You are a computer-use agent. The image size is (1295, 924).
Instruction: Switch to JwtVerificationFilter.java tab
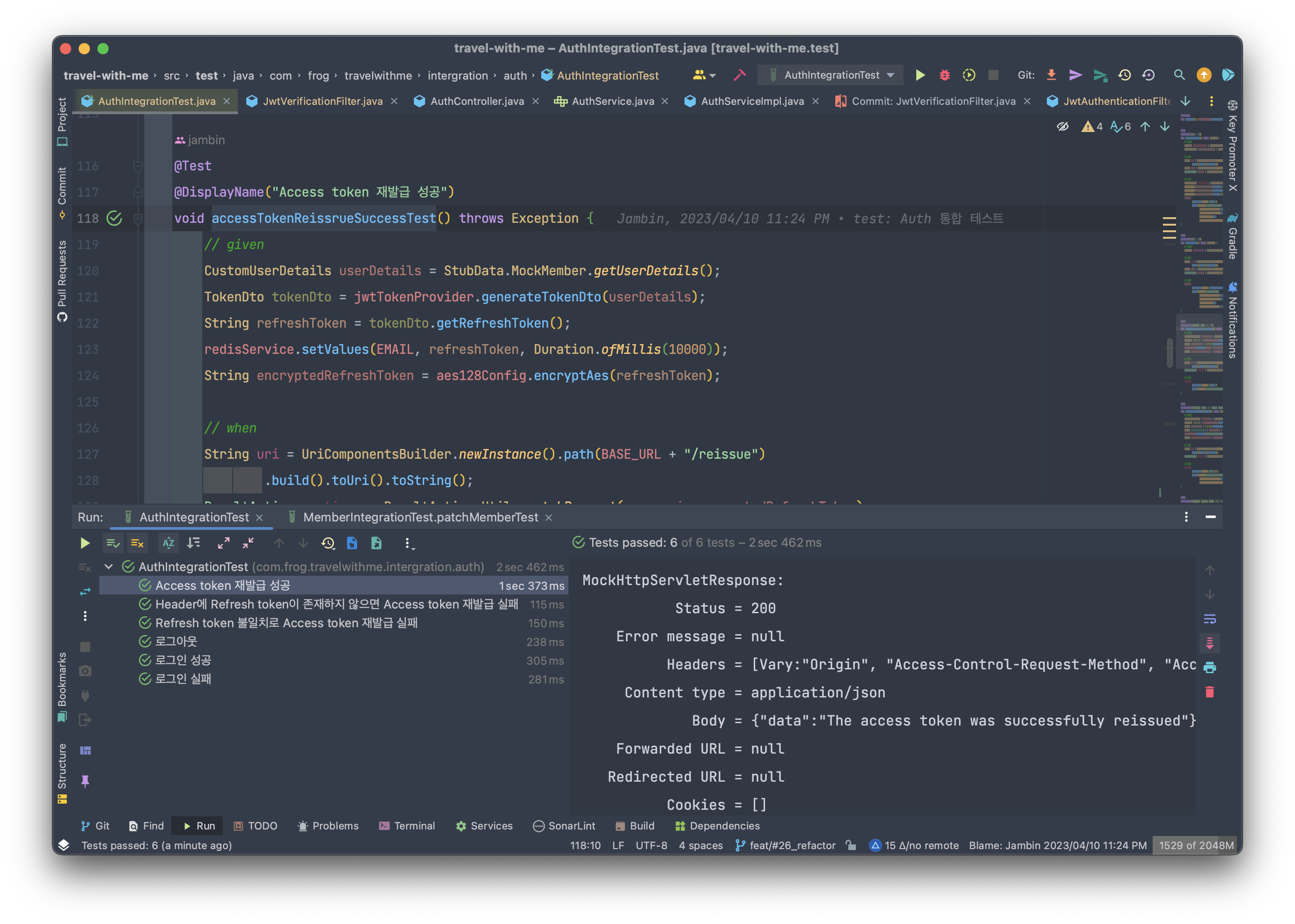(322, 101)
